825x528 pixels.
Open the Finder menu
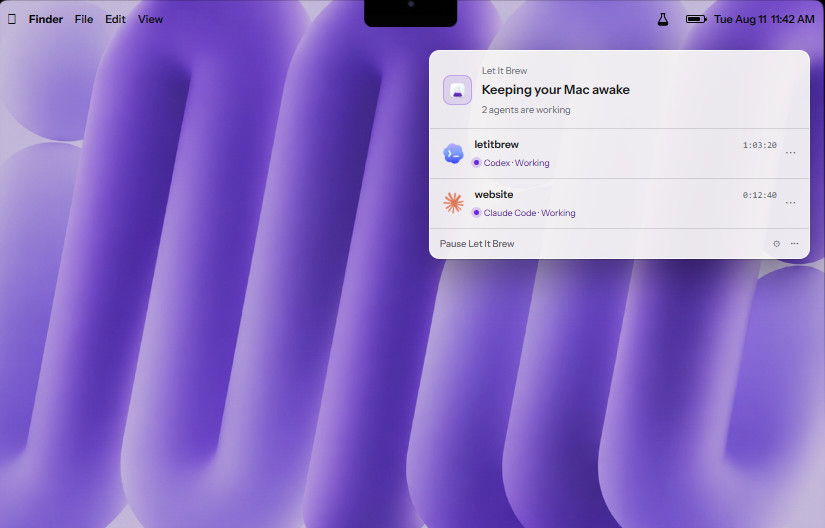[46, 19]
